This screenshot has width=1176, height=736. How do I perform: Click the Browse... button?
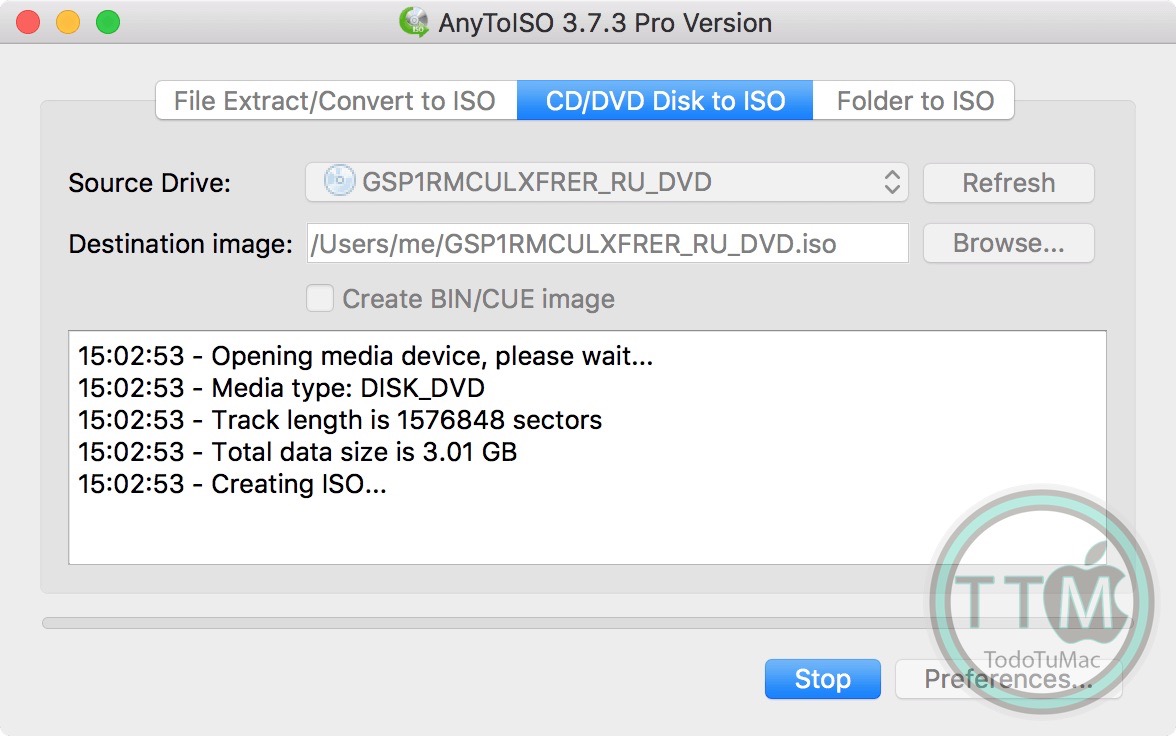tap(1008, 243)
